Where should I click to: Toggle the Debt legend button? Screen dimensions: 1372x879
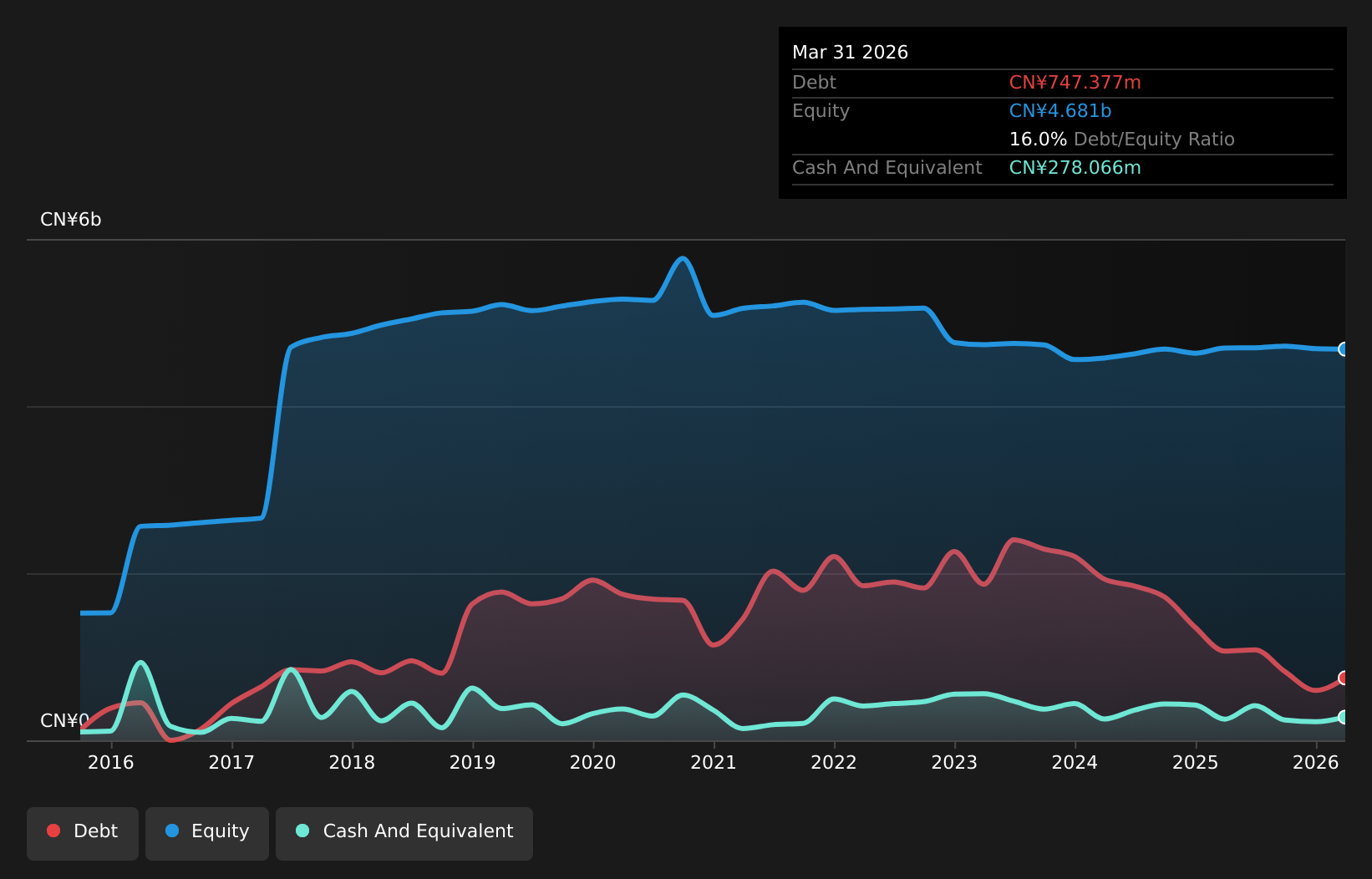[83, 833]
